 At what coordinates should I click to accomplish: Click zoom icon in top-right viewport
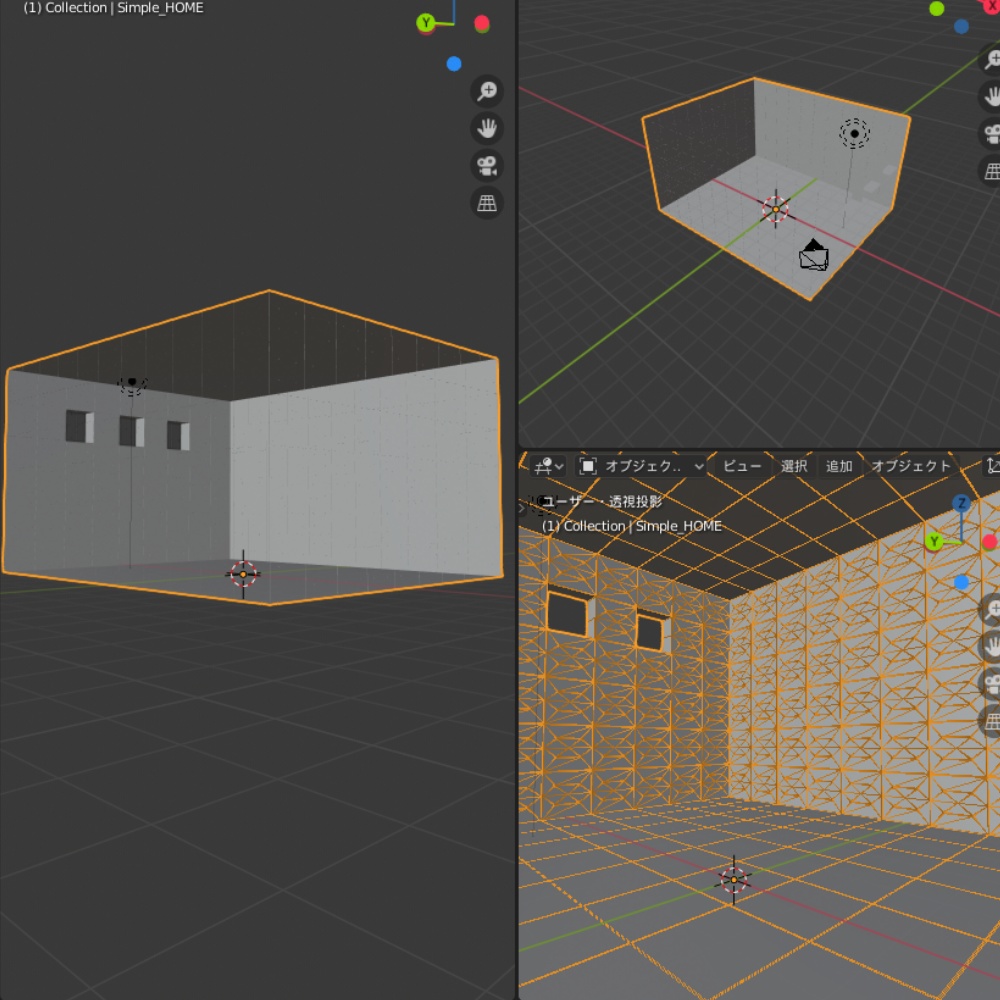(x=992, y=59)
